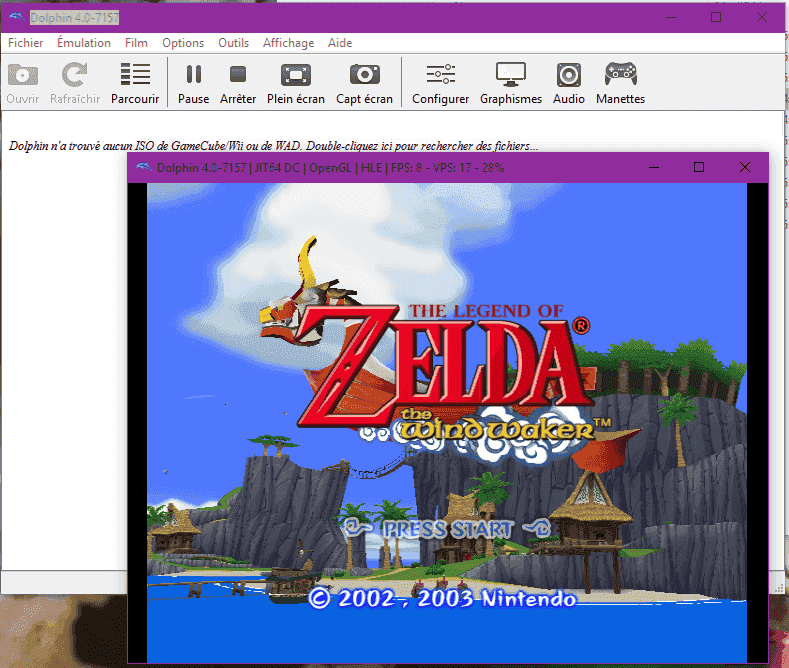Minimize the game render window
This screenshot has height=668, width=789.
coord(654,167)
